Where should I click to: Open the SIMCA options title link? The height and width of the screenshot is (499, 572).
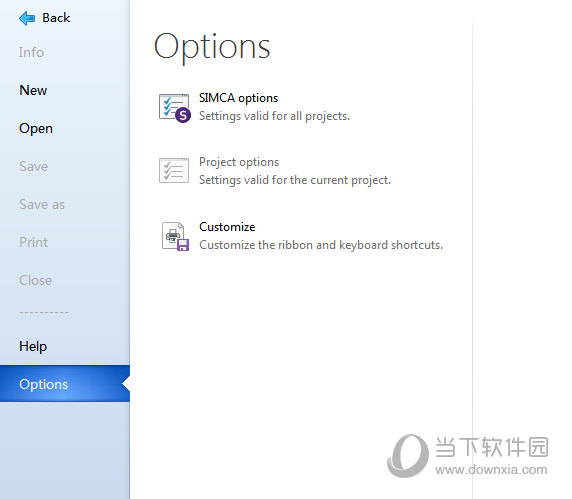[x=238, y=98]
